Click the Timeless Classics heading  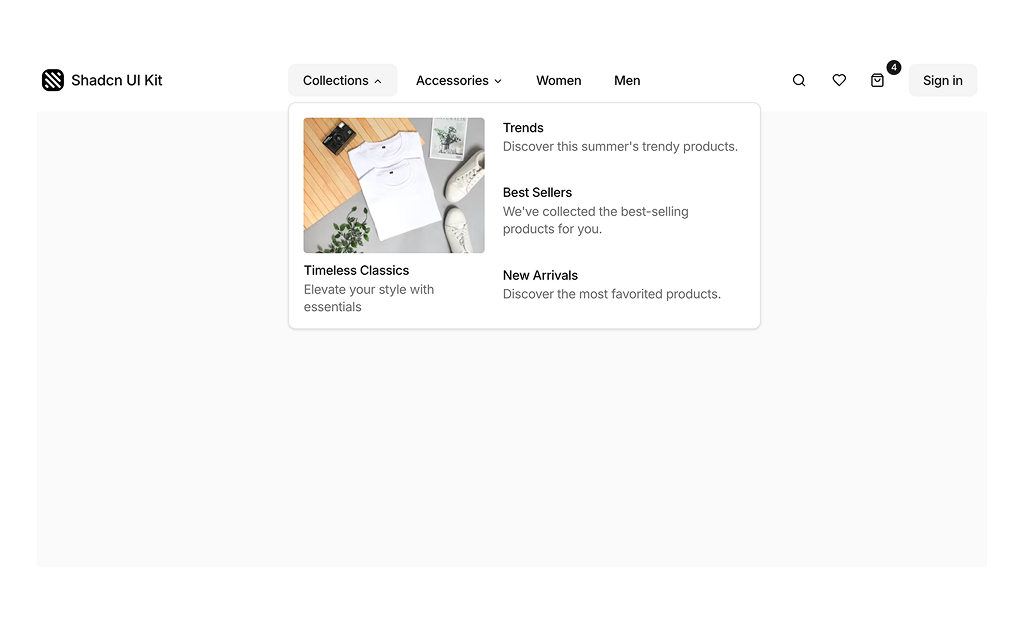pos(356,270)
